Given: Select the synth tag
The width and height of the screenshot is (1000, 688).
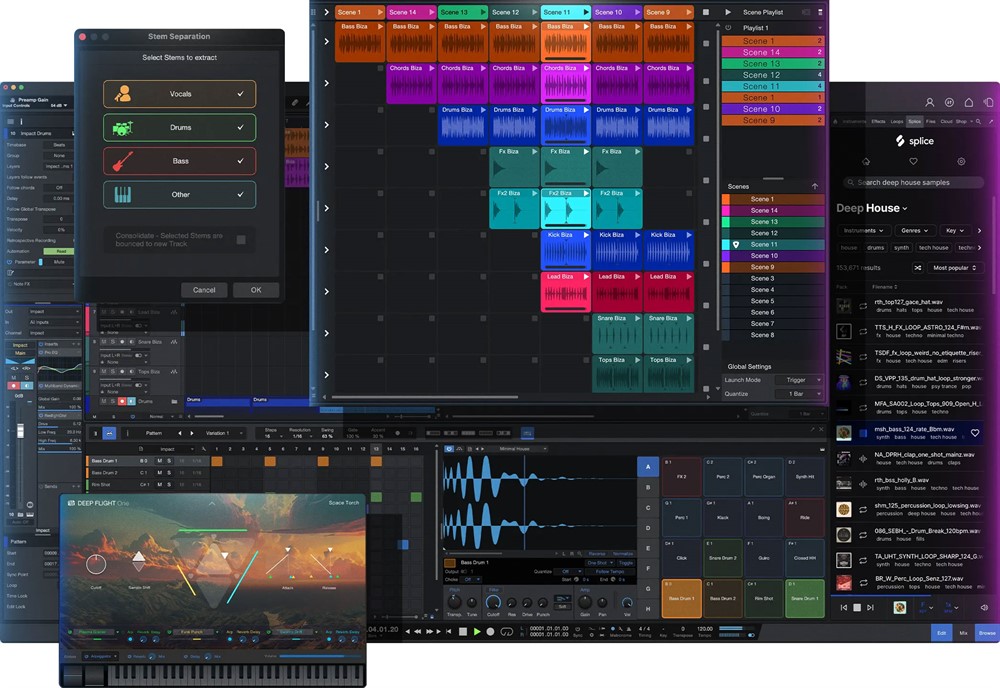Looking at the screenshot, I should (902, 247).
